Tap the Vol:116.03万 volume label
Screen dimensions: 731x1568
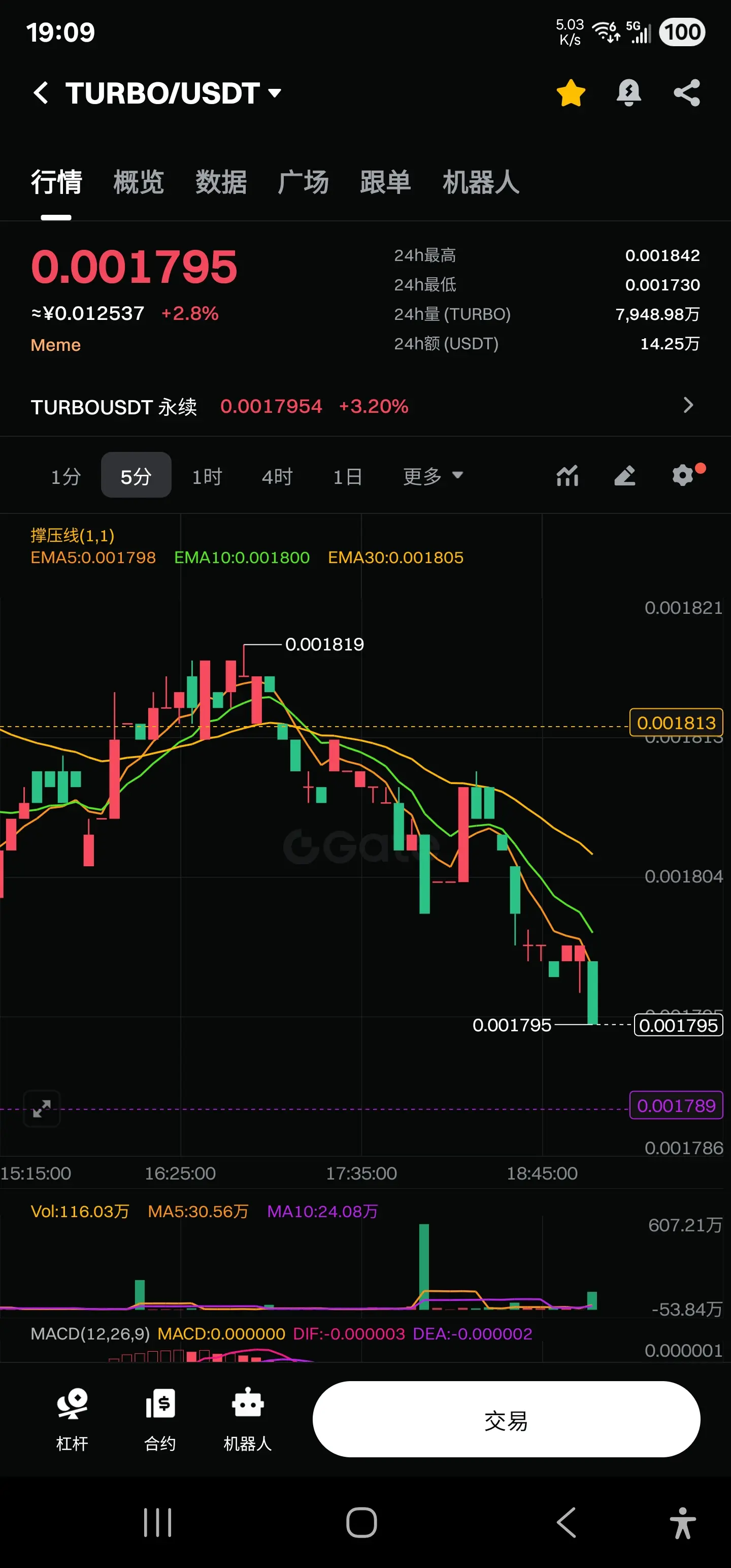pos(80,1212)
